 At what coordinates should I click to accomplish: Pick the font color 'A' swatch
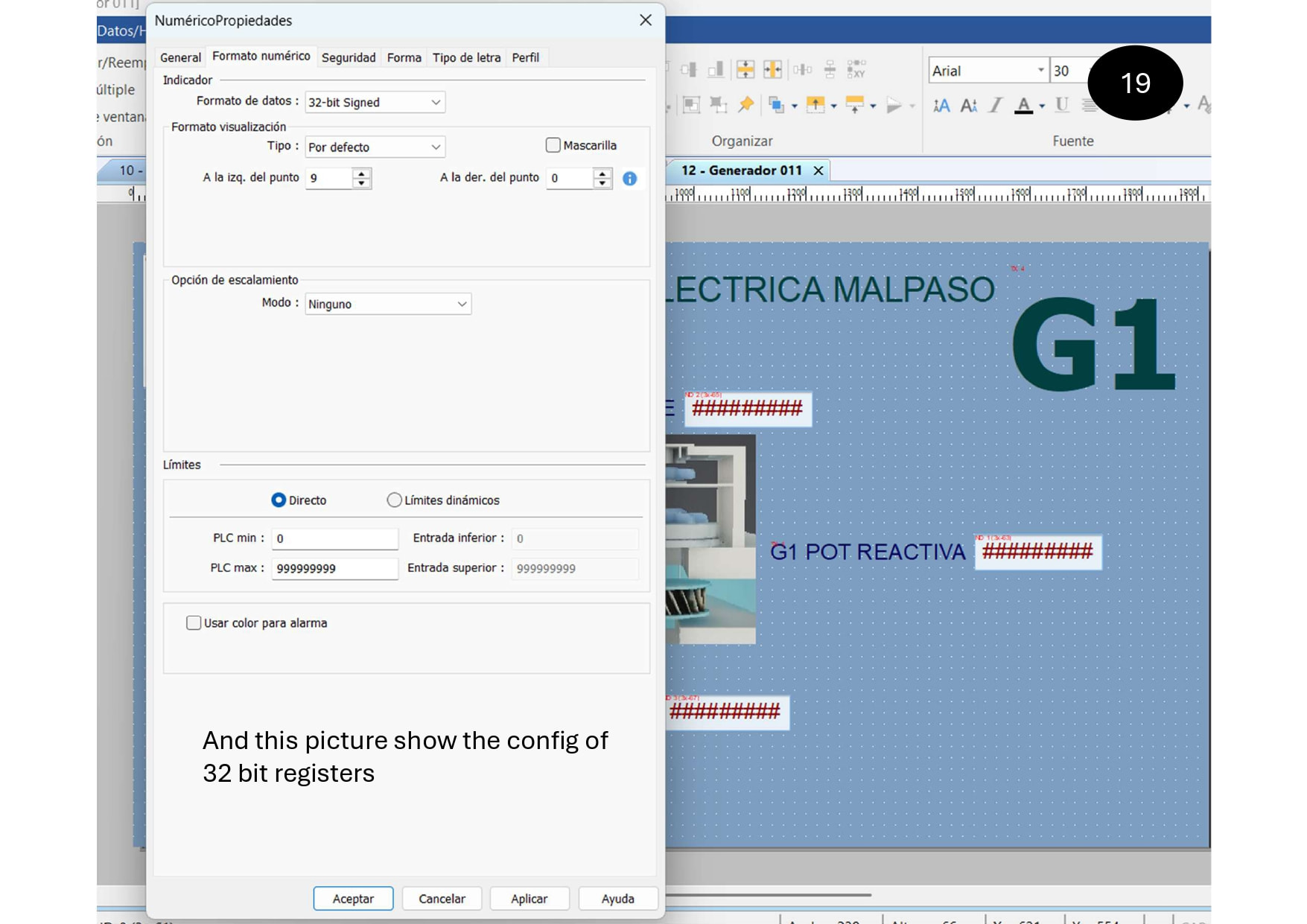tap(1024, 106)
